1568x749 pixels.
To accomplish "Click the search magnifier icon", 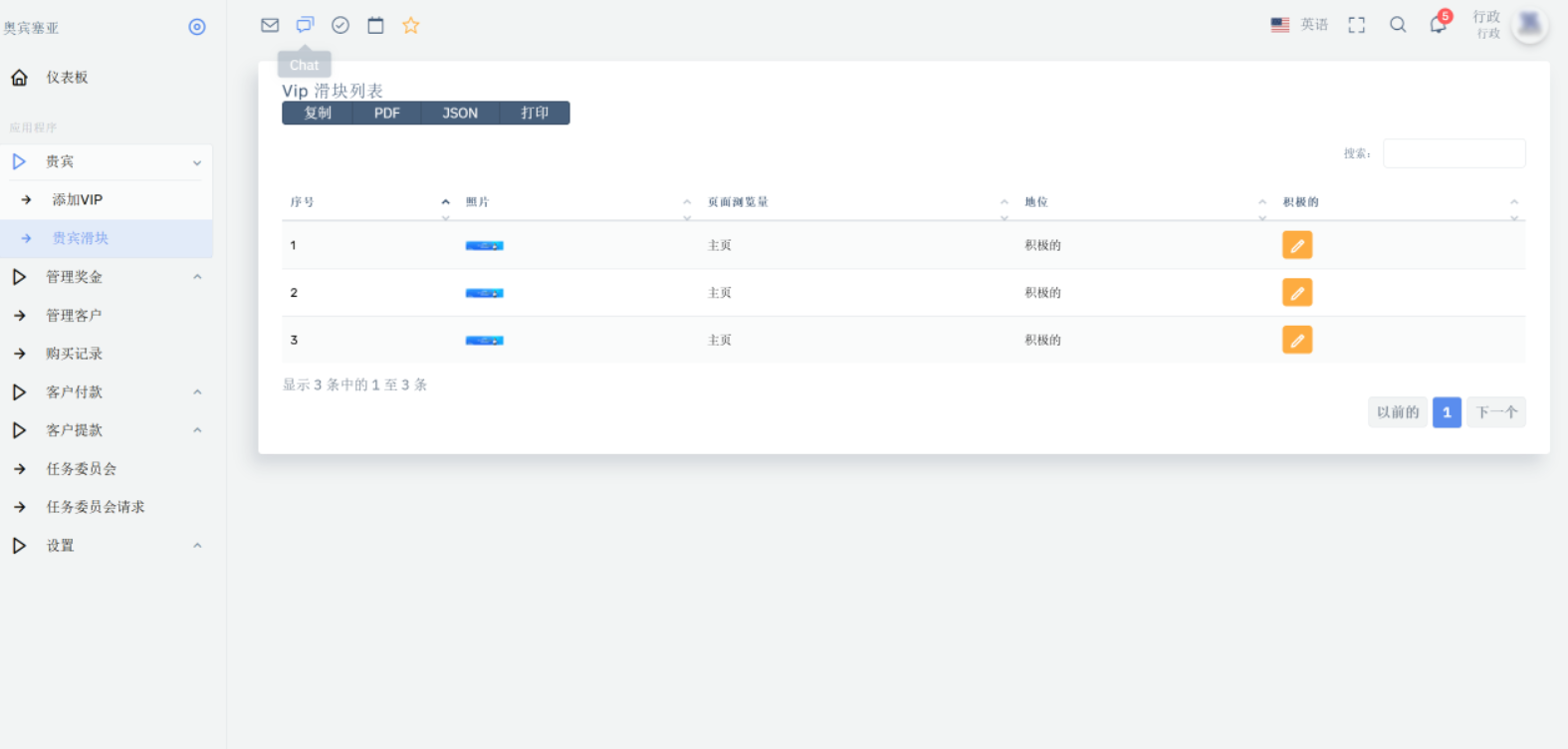I will 1398,25.
